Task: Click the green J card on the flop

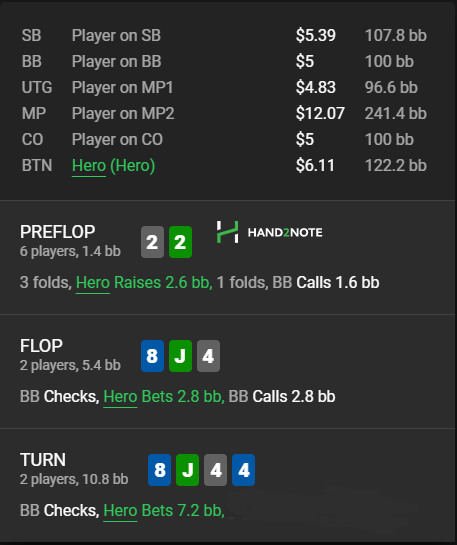Action: pos(180,356)
